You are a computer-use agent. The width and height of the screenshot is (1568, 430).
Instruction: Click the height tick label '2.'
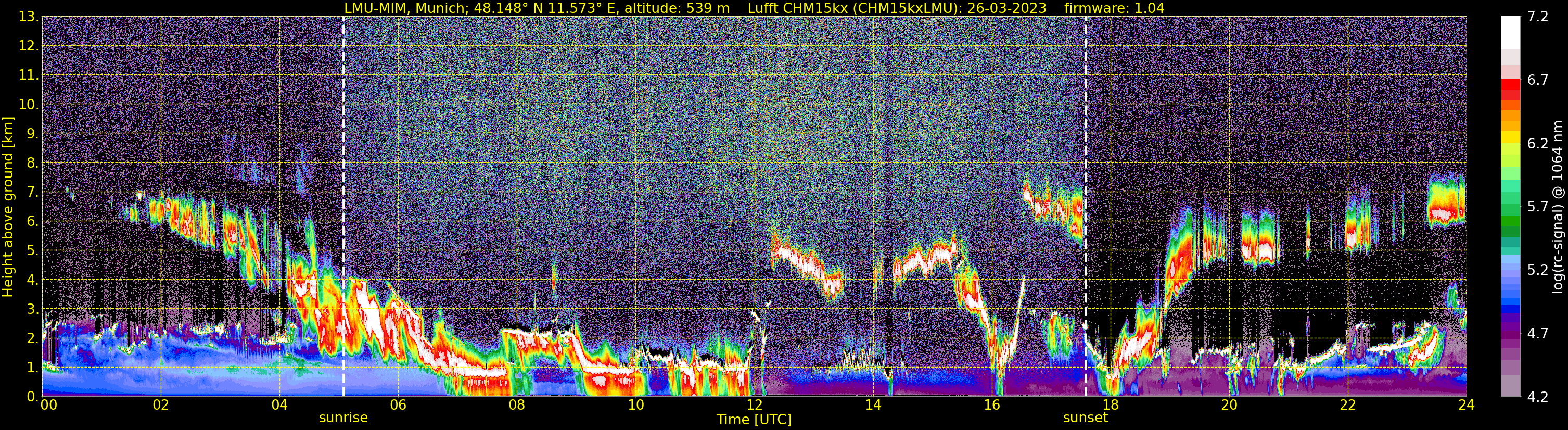(x=32, y=339)
